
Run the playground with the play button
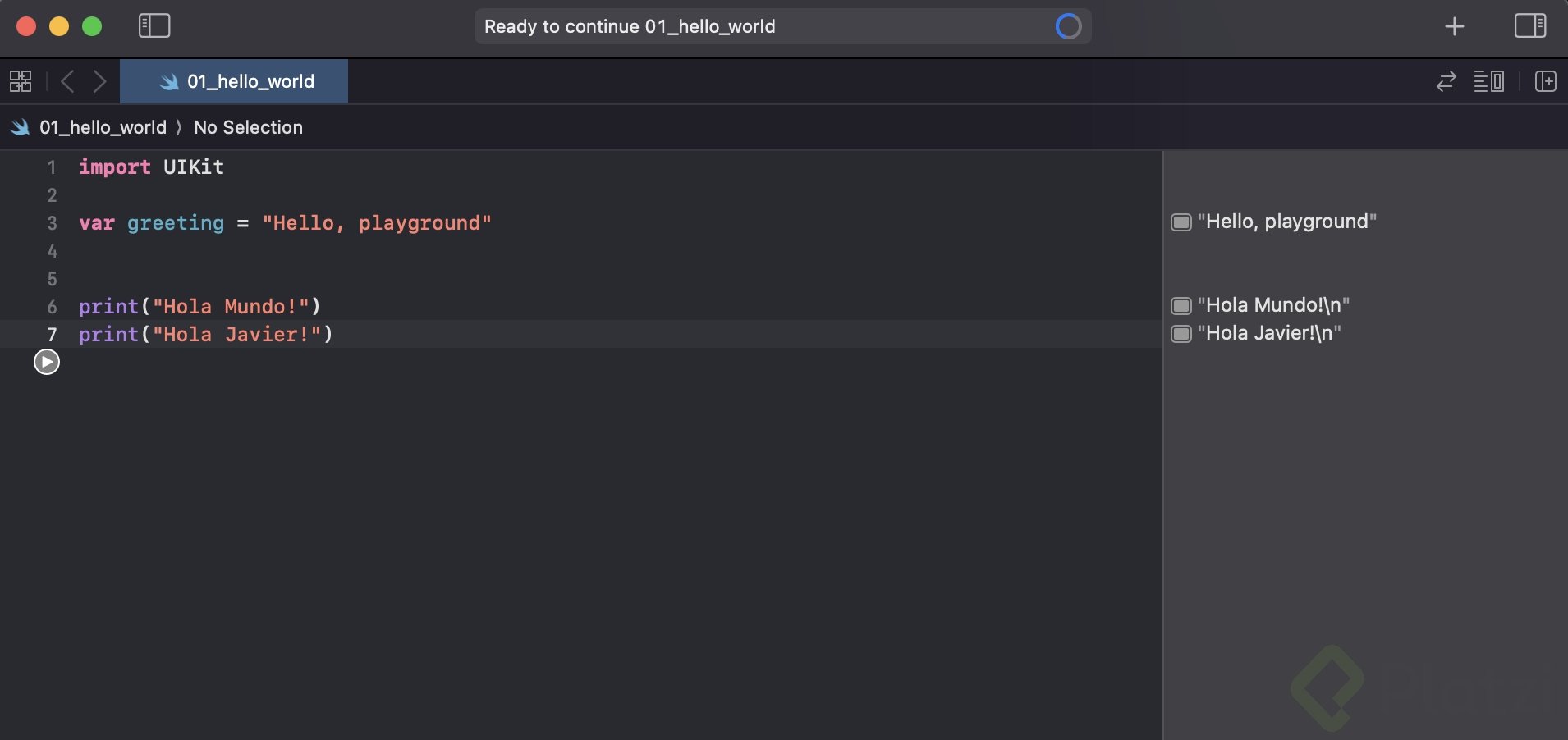[x=47, y=362]
